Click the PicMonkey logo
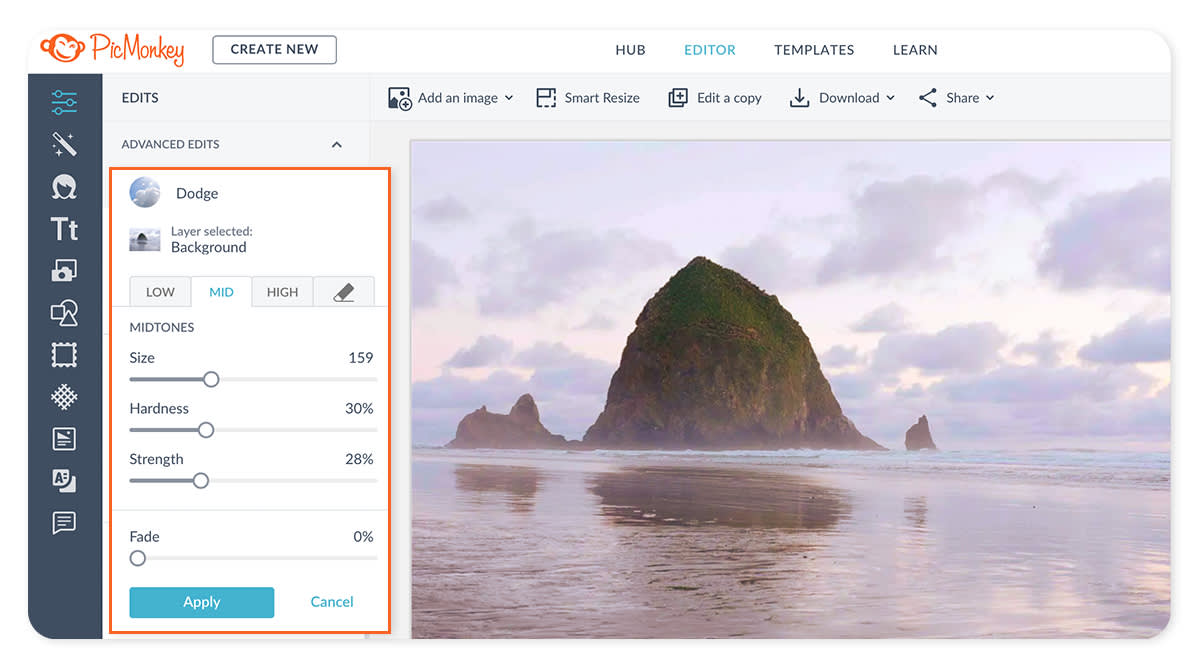Screen dimensions: 1200x669 112,48
